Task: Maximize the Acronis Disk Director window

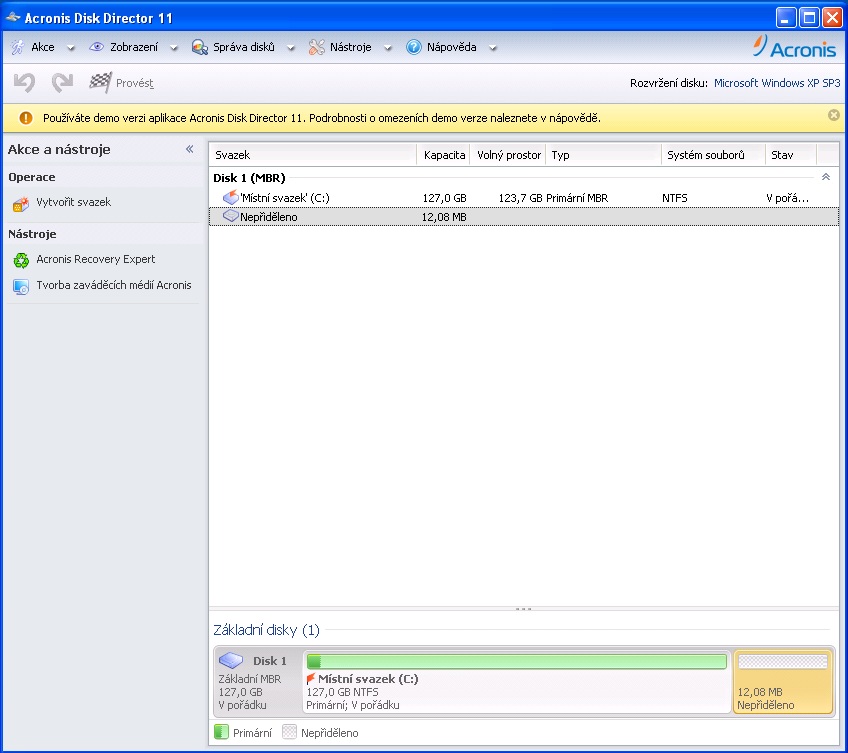Action: click(809, 18)
